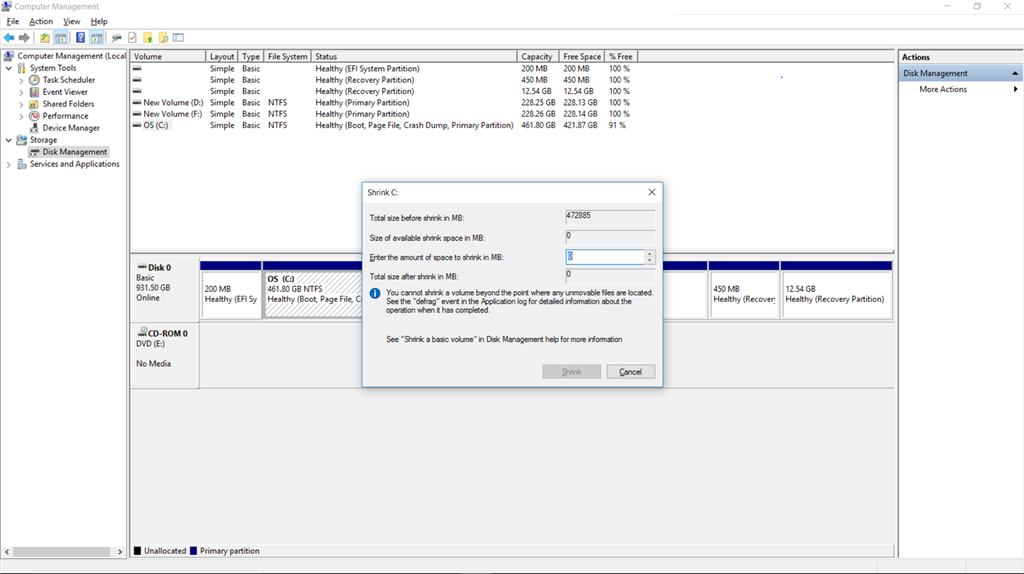Click the Computer Management title bar icon
The width and height of the screenshot is (1024, 574).
coord(7,7)
